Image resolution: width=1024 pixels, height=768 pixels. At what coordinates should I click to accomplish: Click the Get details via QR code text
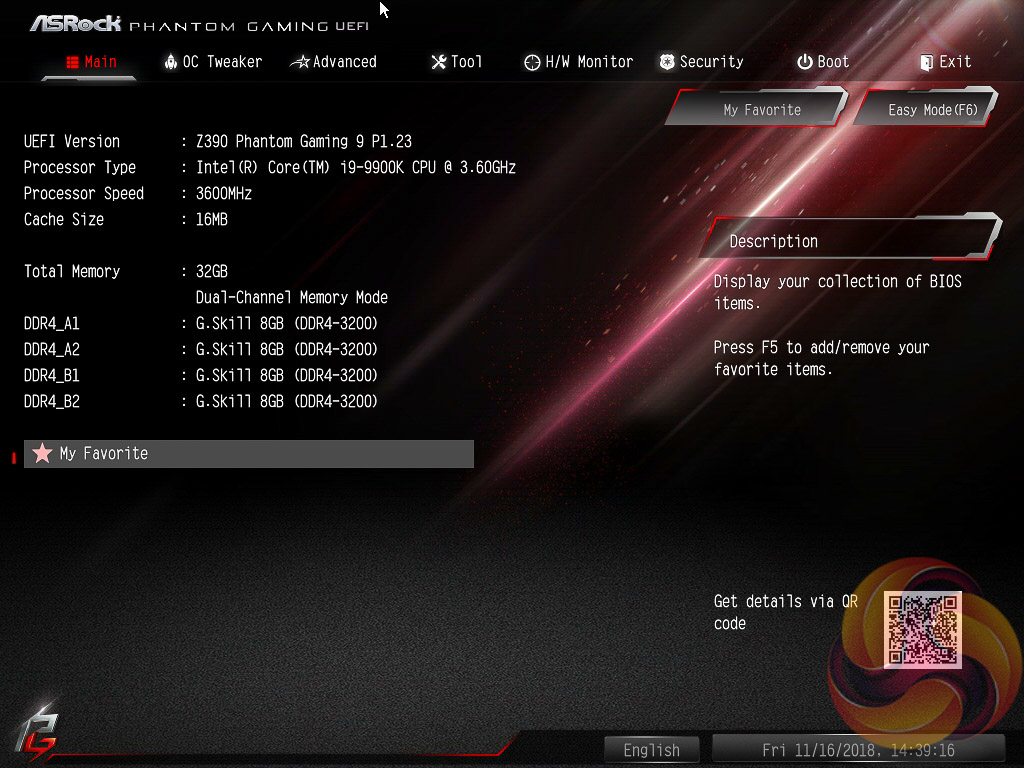[x=786, y=612]
